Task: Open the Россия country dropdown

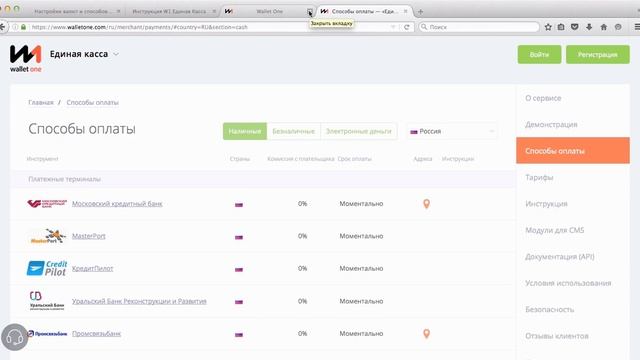Action: click(x=452, y=131)
